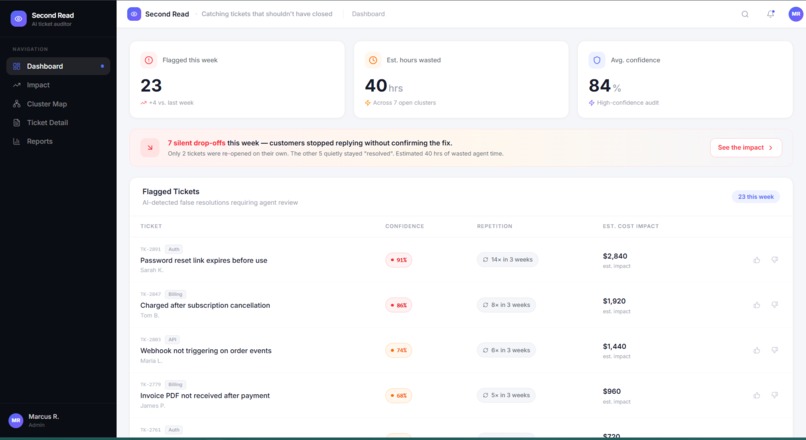
Task: Open ticket Webhook not triggering on order events
Action: coord(206,351)
